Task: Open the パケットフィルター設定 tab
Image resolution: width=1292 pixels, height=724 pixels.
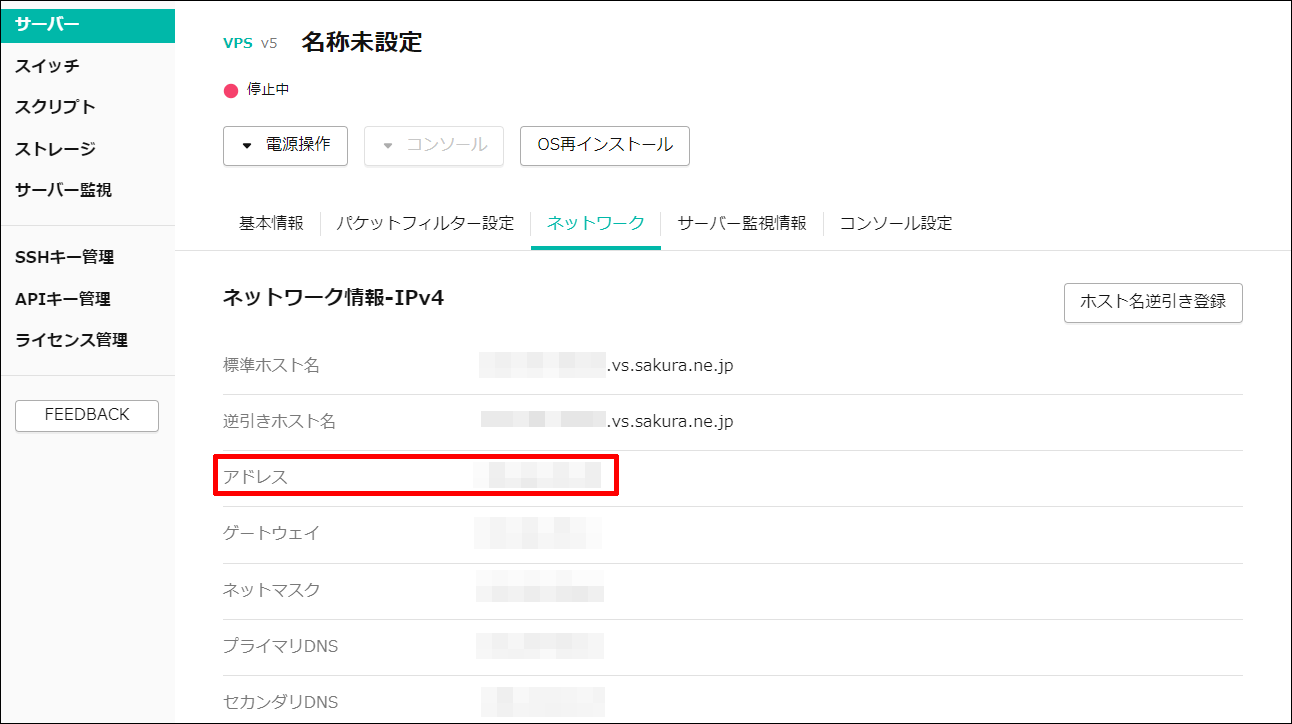Action: (425, 223)
